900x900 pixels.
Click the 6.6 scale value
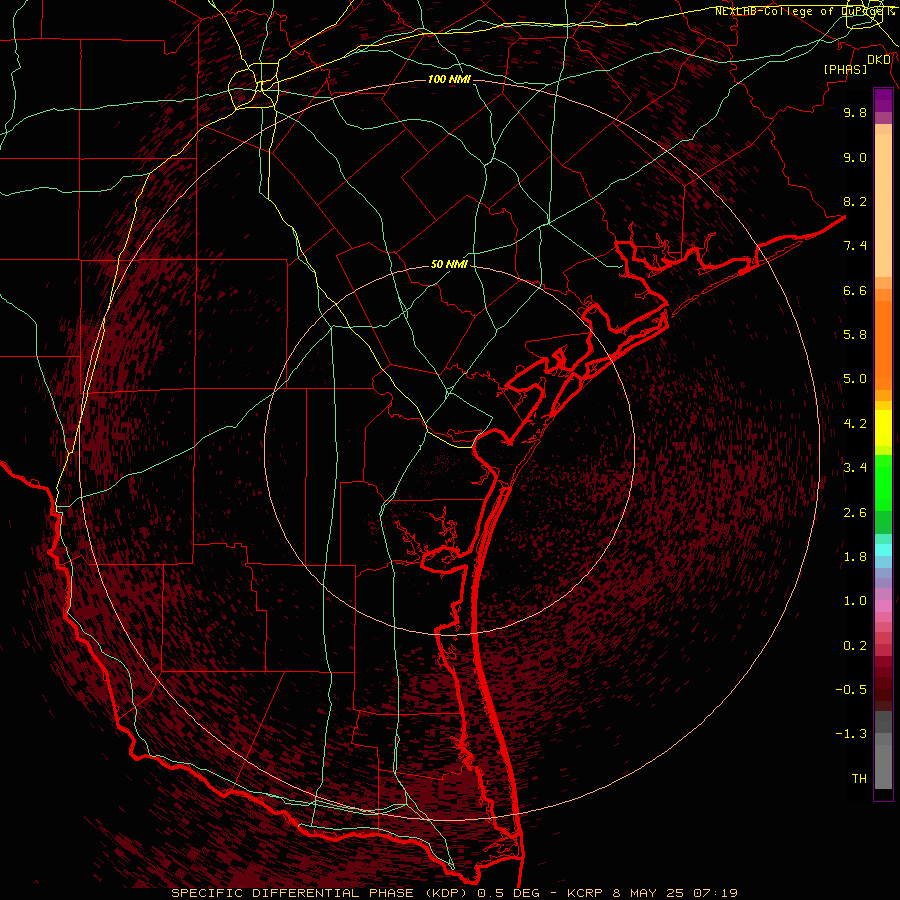click(x=855, y=290)
